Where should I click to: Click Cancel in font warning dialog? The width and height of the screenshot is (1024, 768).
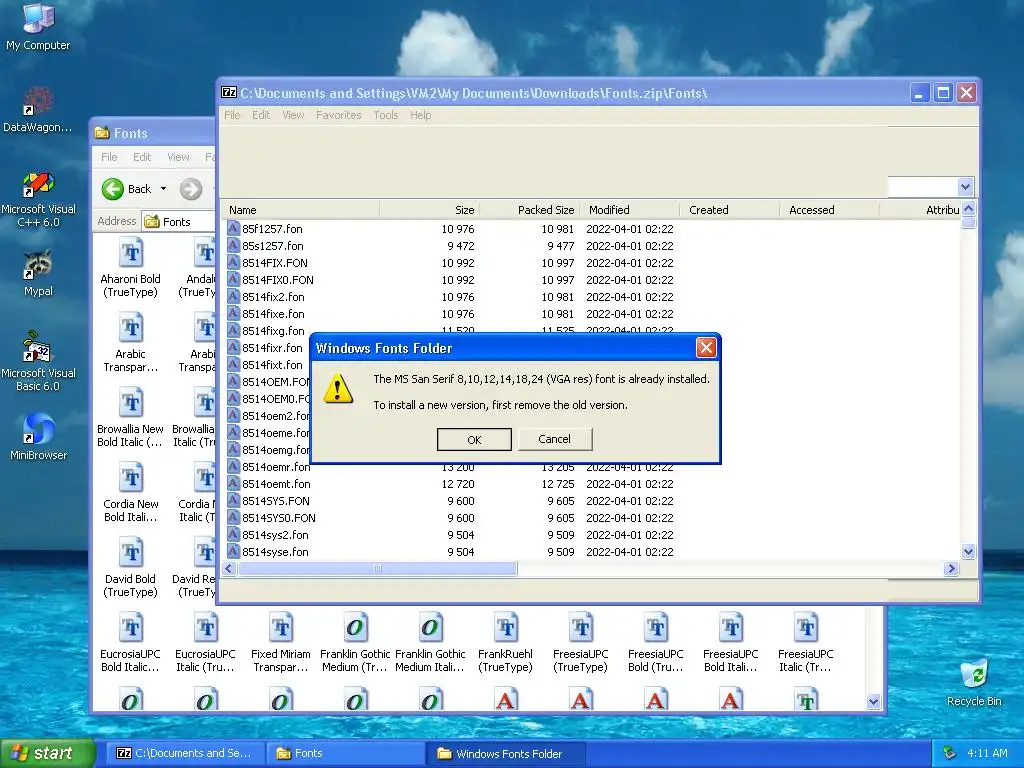tap(554, 439)
